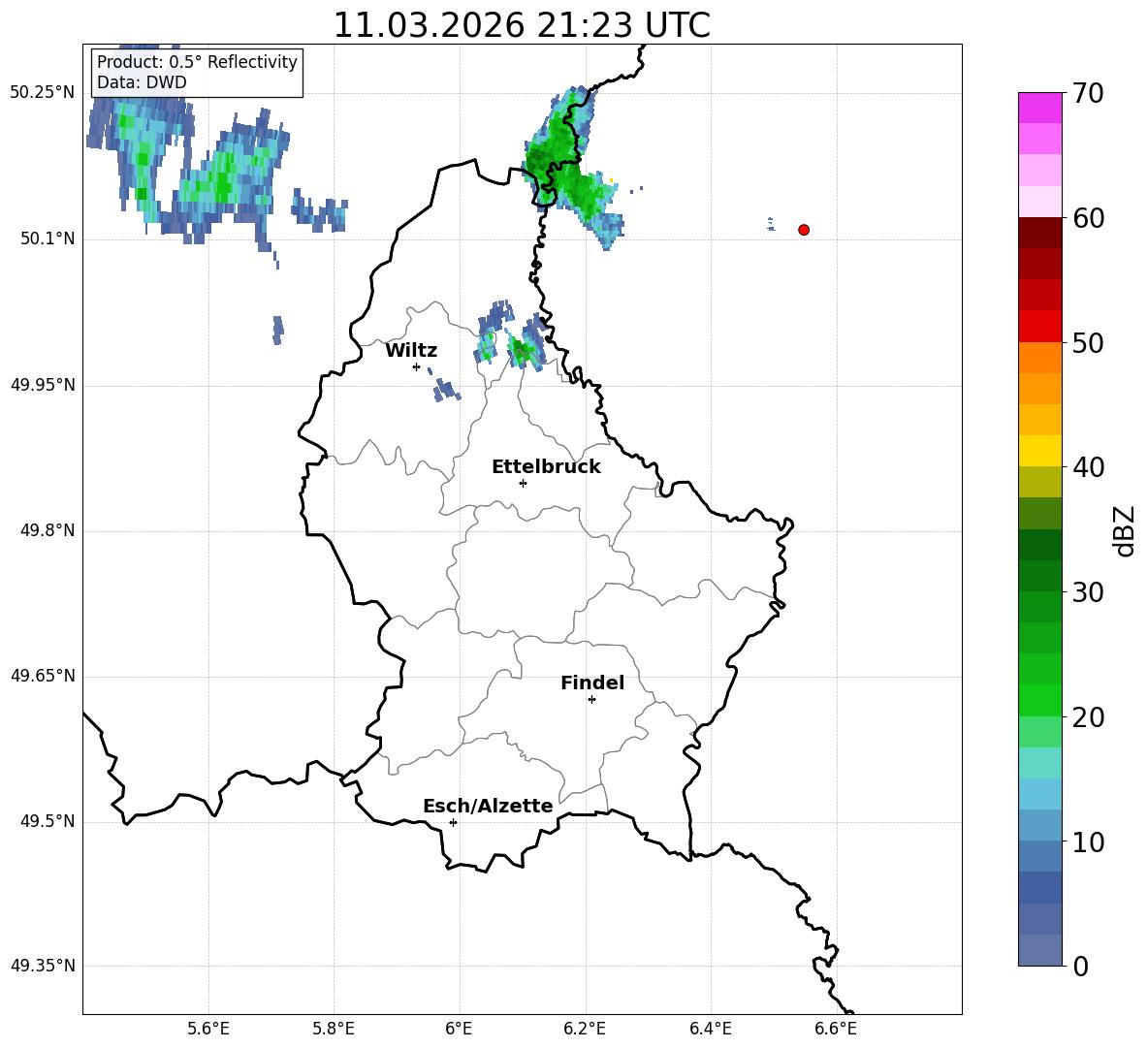
Task: Click the colorbar tick label 10
Action: 1088,842
